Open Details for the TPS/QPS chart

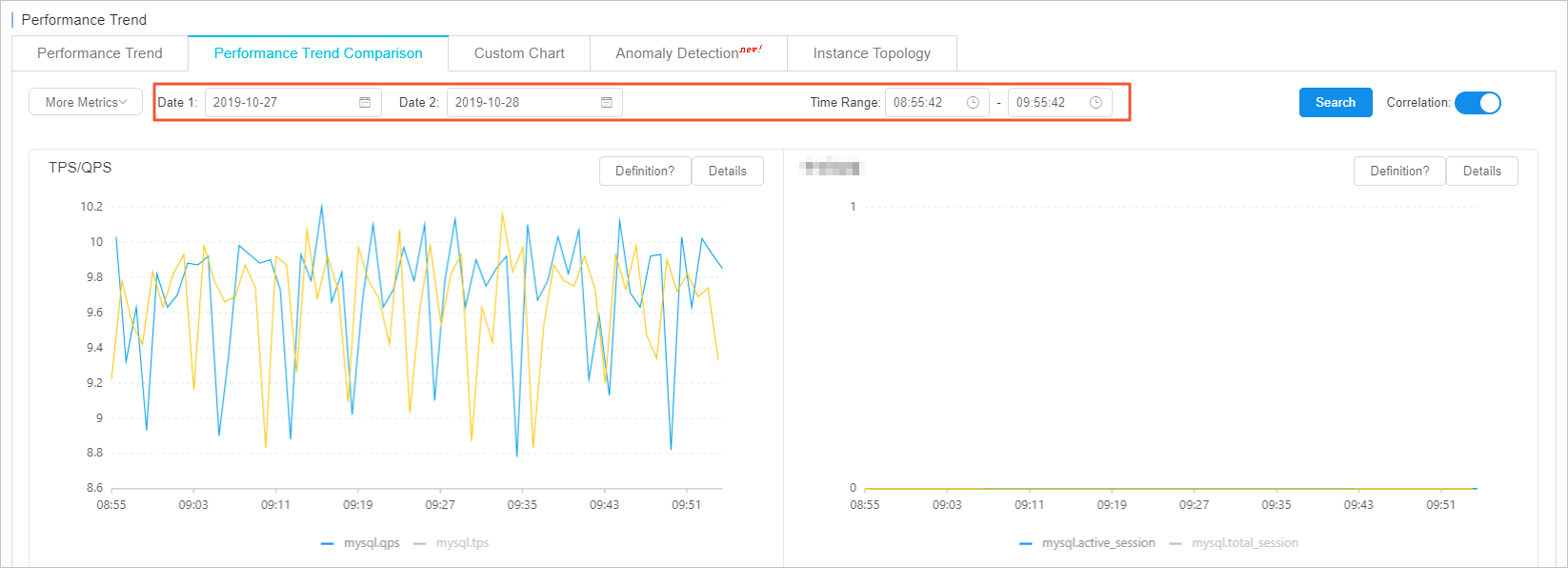click(727, 172)
